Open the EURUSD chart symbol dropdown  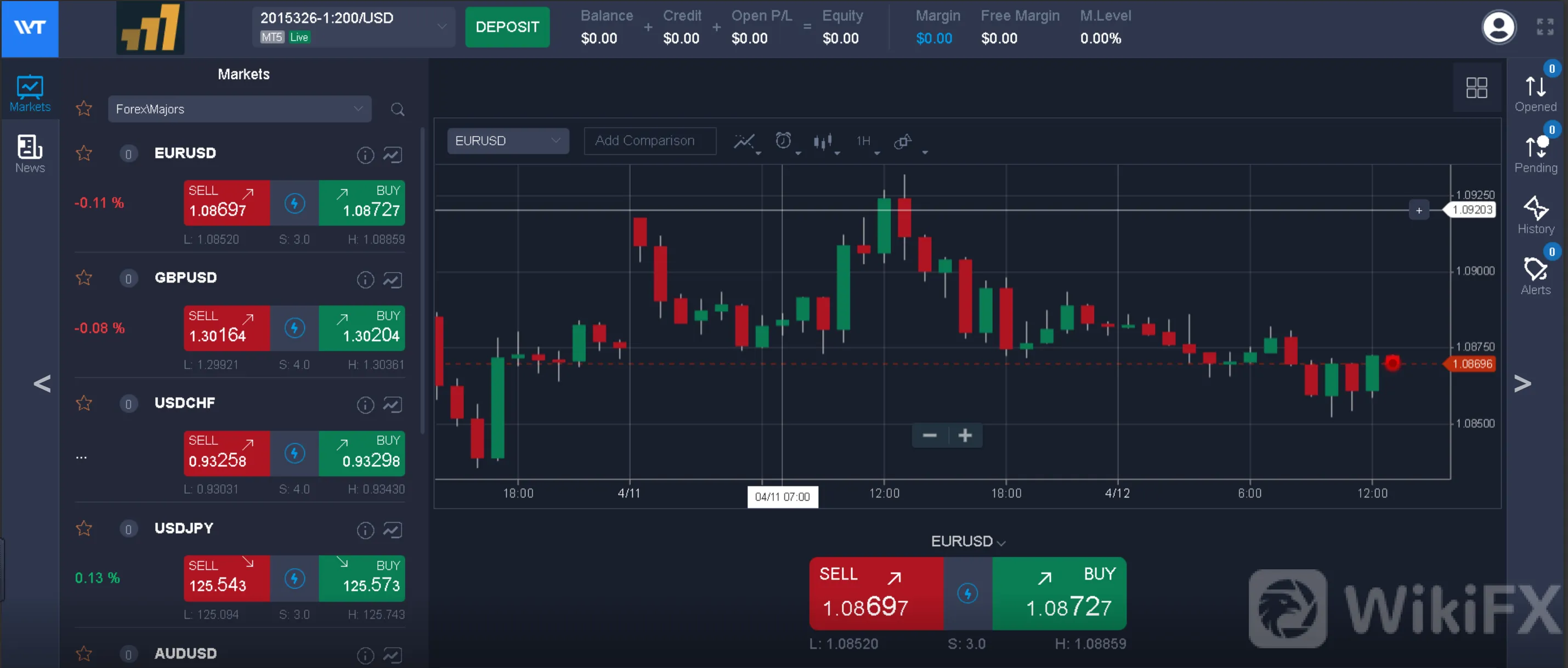(508, 140)
